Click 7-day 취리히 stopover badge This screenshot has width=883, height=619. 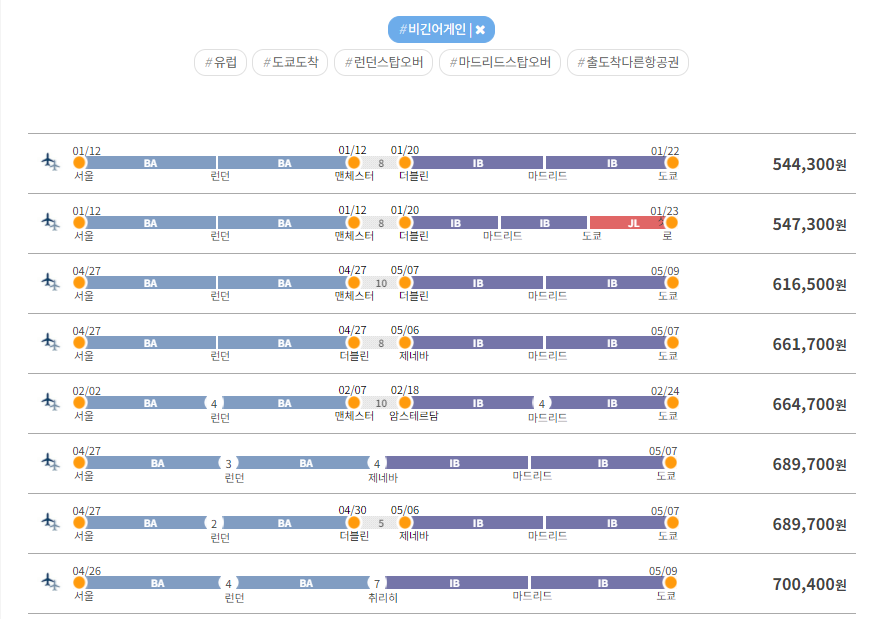point(377,584)
